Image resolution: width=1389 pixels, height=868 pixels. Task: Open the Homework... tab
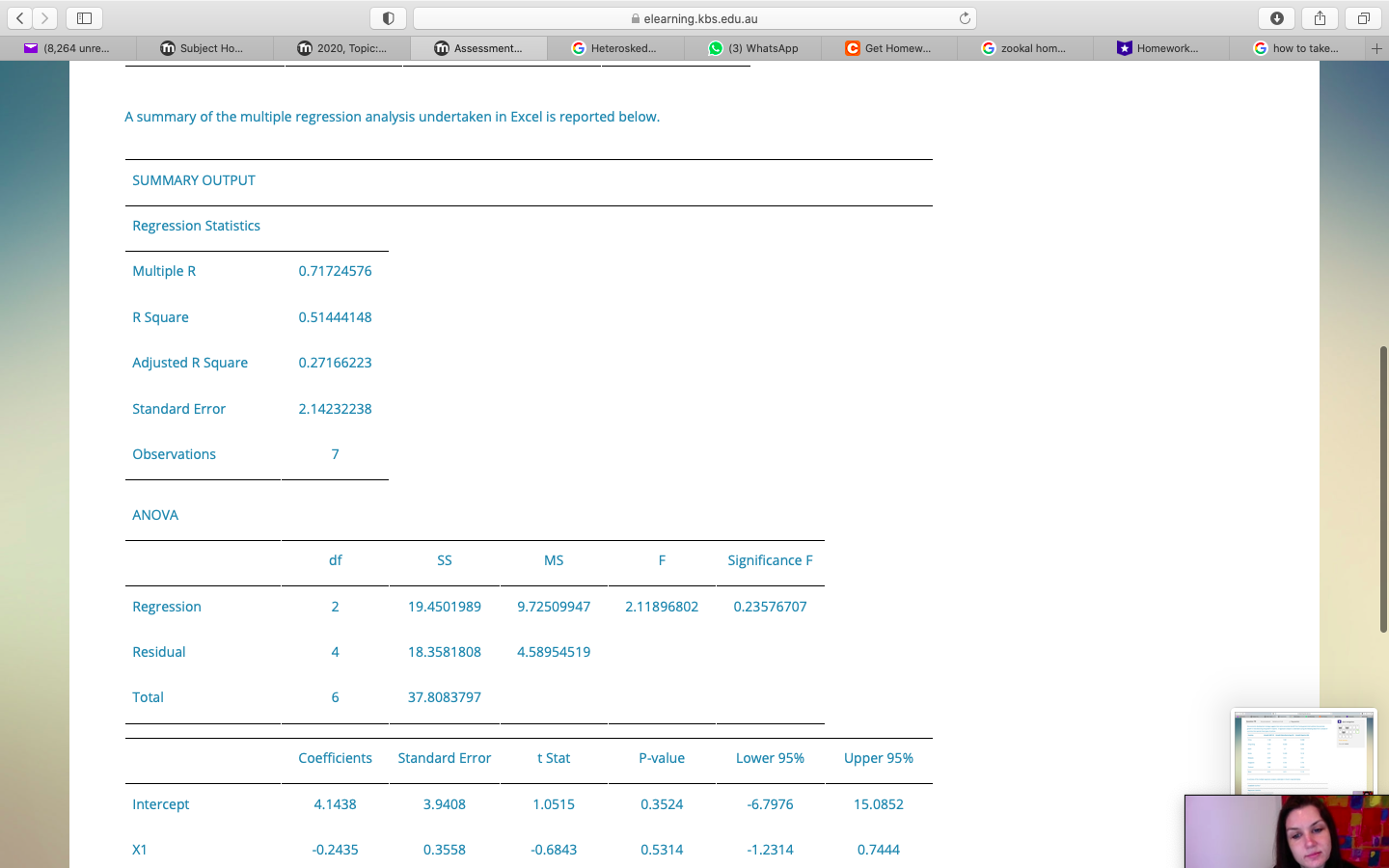coord(1161,48)
